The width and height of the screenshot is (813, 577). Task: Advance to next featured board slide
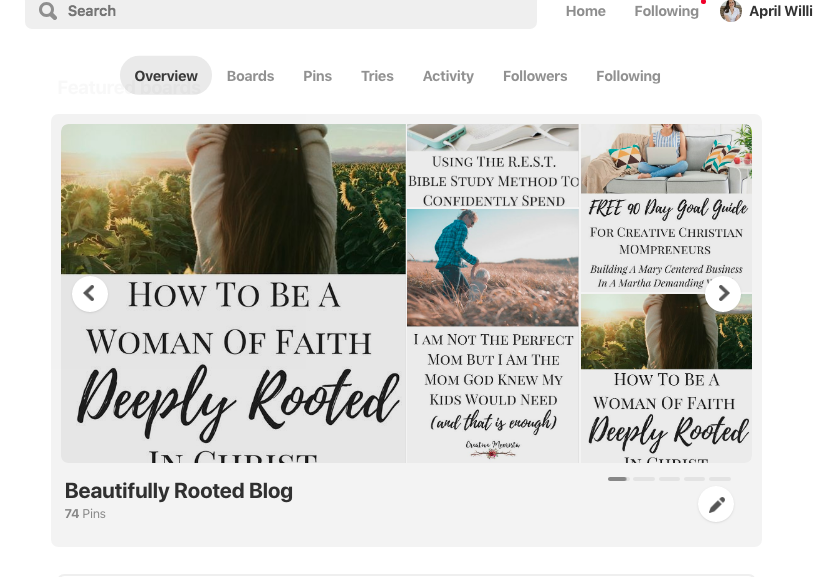click(x=723, y=294)
